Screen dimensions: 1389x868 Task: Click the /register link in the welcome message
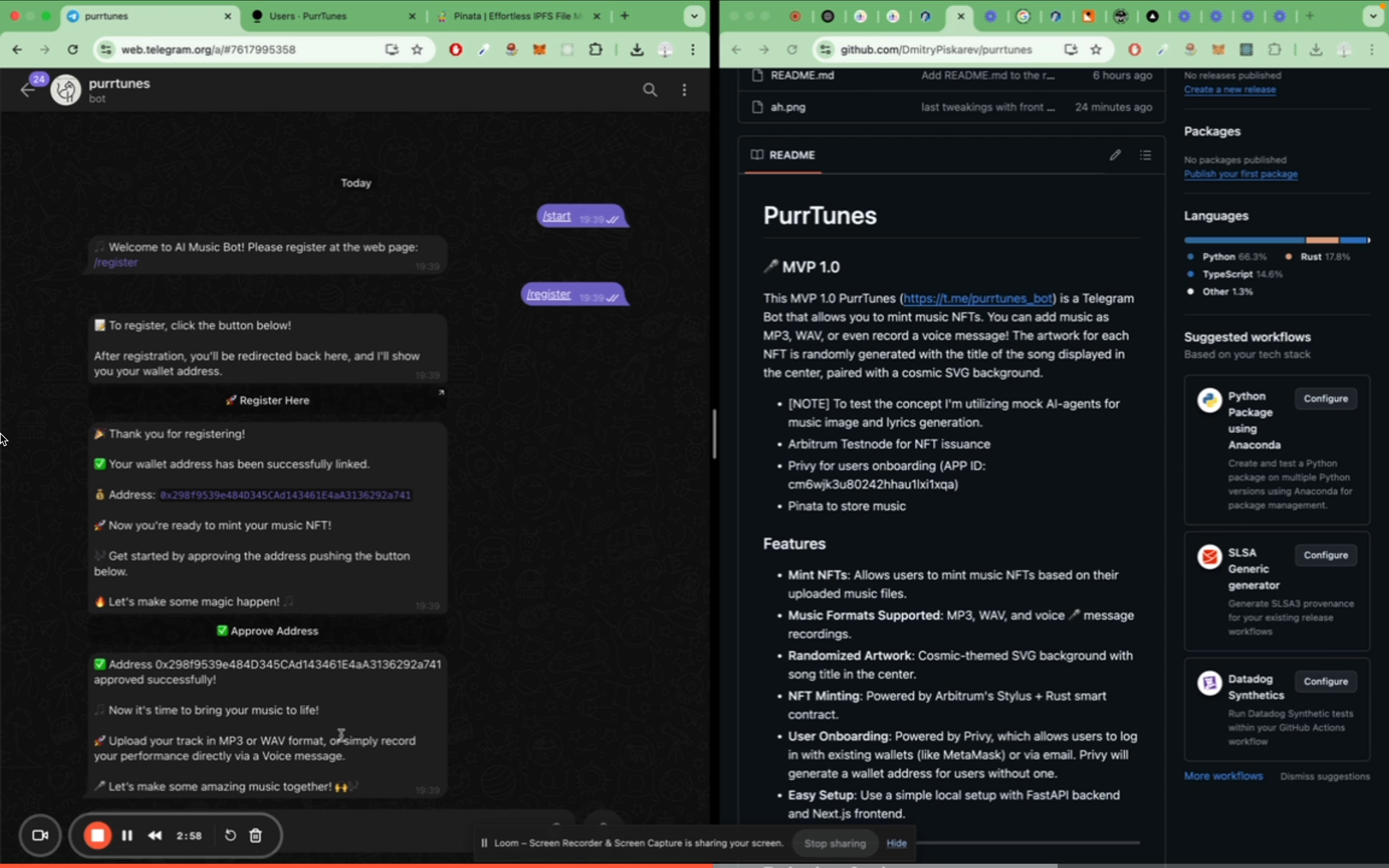point(116,262)
